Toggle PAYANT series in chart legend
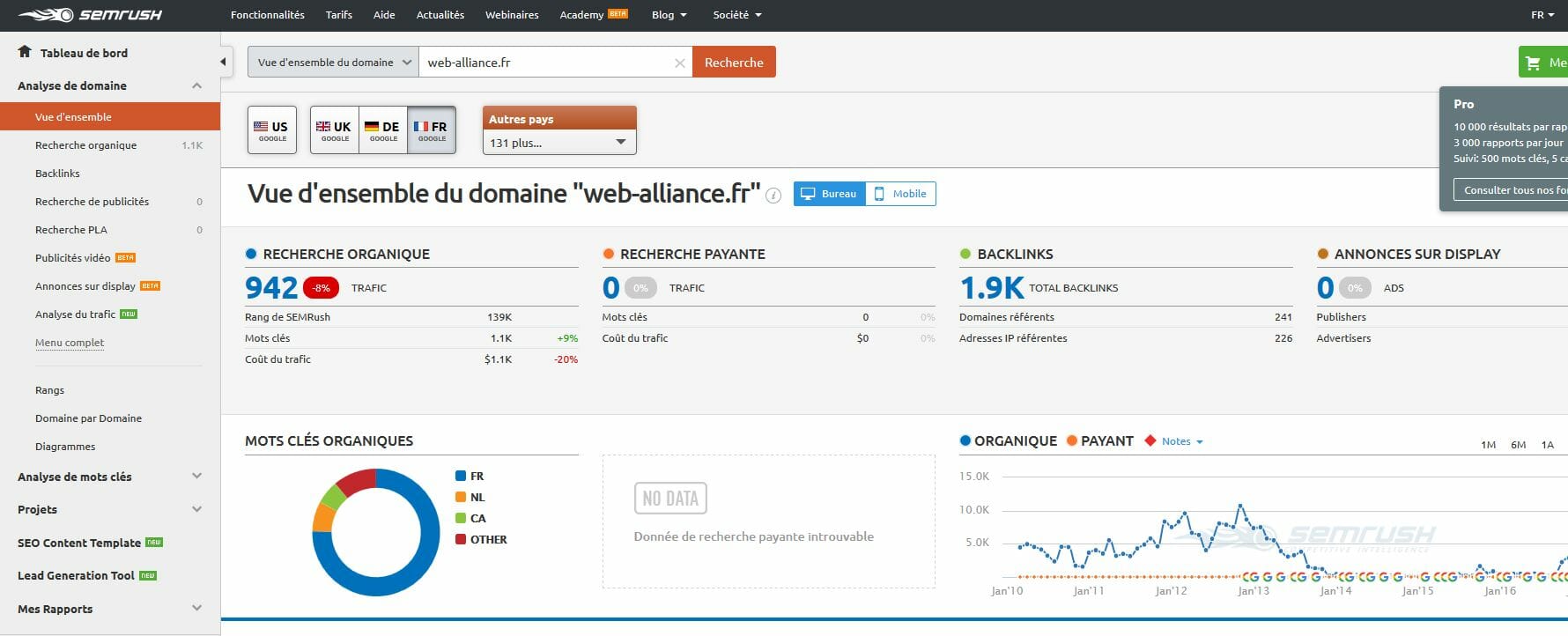 point(1099,440)
